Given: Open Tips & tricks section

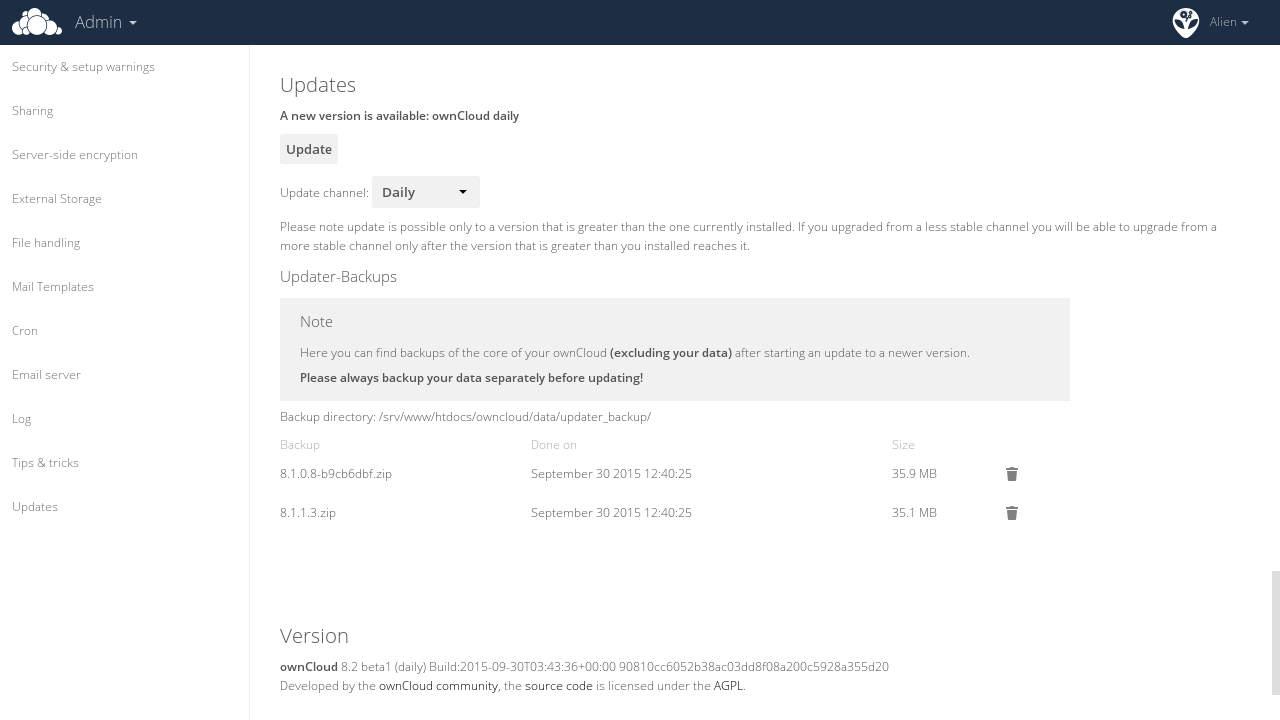Looking at the screenshot, I should [45, 463].
